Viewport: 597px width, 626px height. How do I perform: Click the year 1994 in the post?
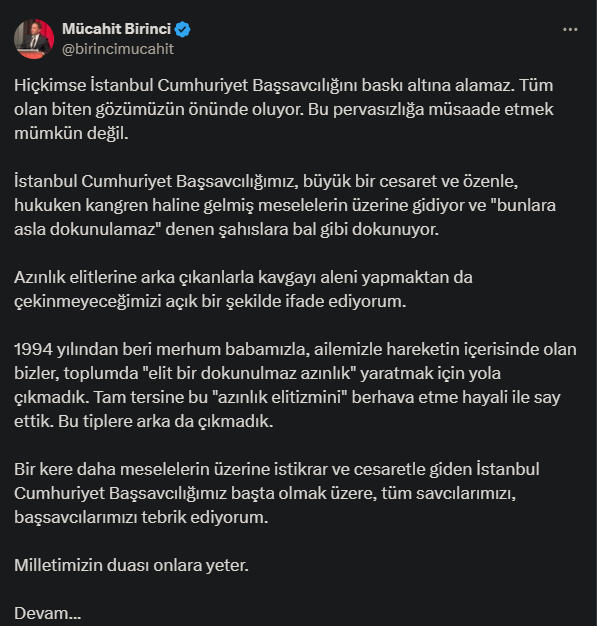point(33,349)
